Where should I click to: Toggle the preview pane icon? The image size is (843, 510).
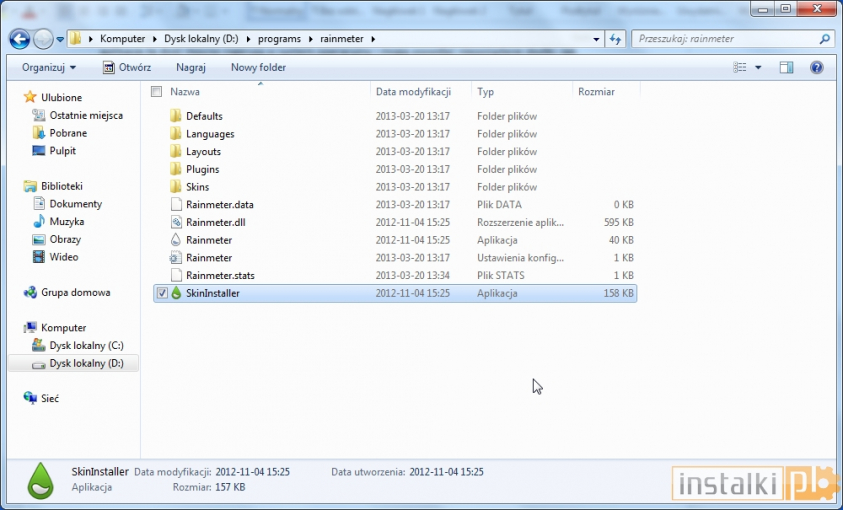point(786,67)
